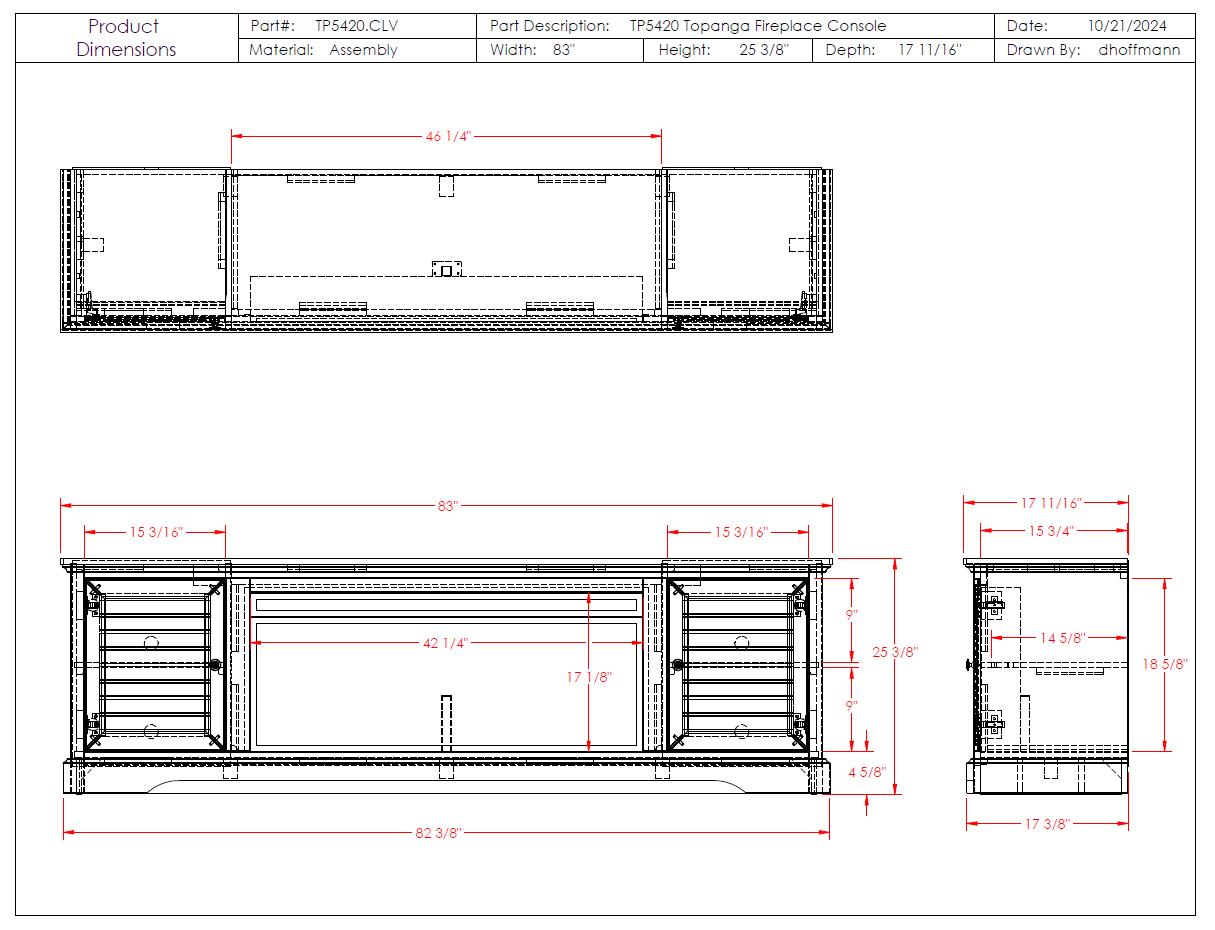The width and height of the screenshot is (1215, 930).
Task: Click the Product Dimensions title block
Action: click(x=126, y=38)
